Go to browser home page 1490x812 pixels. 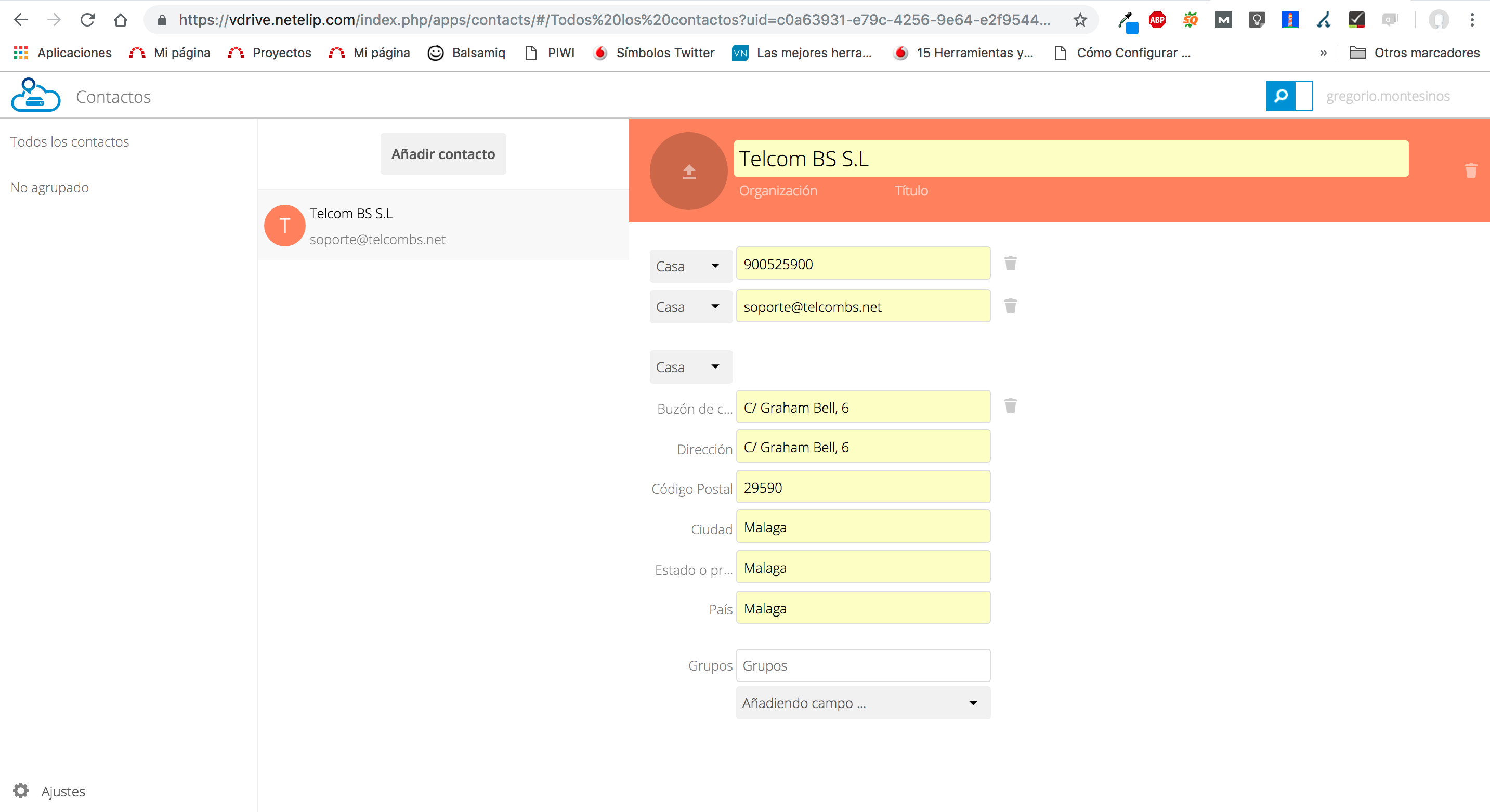coord(120,20)
